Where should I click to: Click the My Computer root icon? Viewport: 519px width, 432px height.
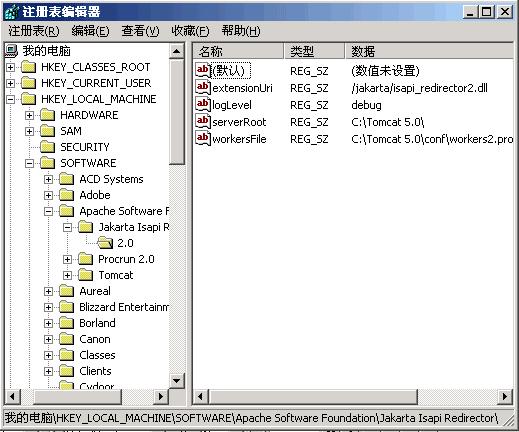(11, 51)
